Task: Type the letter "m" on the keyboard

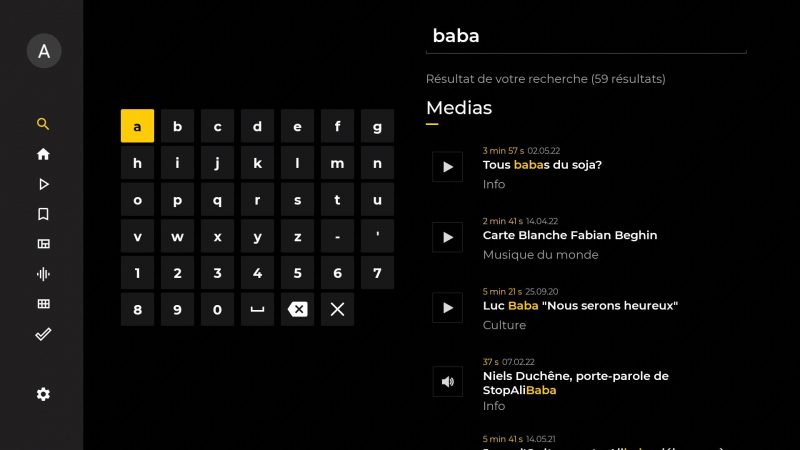Action: [337, 163]
